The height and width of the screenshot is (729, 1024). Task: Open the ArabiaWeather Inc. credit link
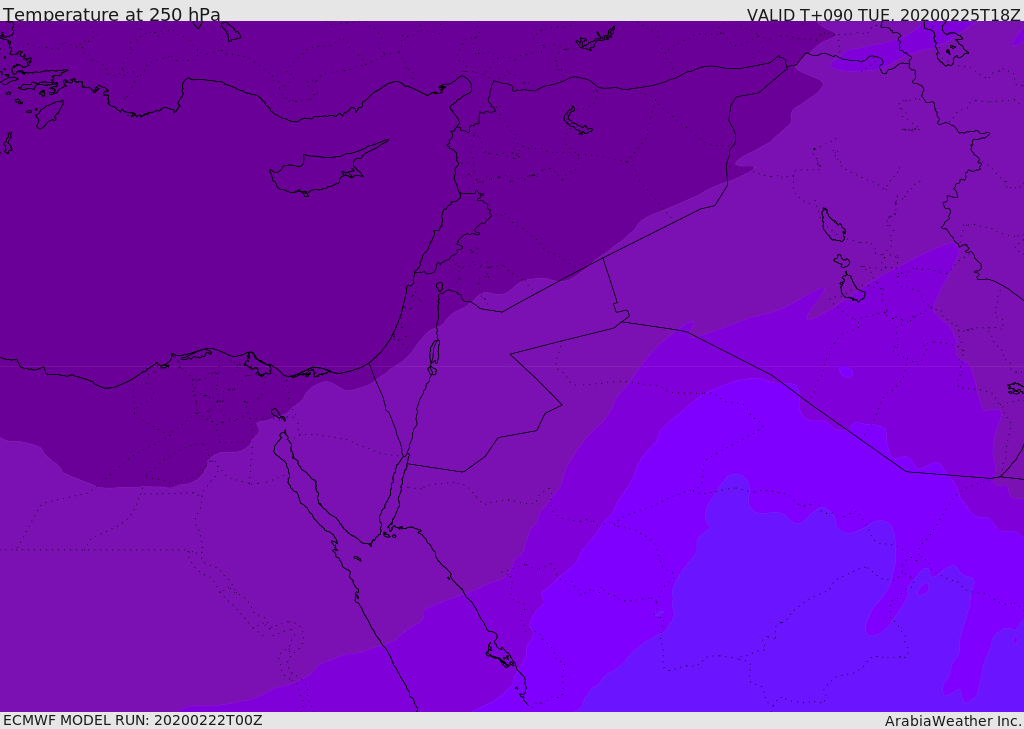[x=953, y=721]
